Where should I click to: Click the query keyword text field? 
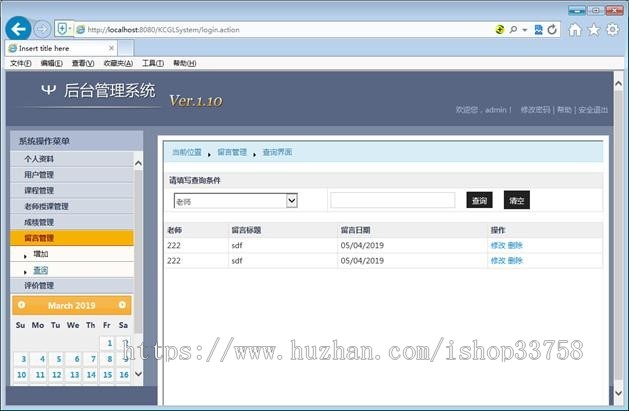392,200
